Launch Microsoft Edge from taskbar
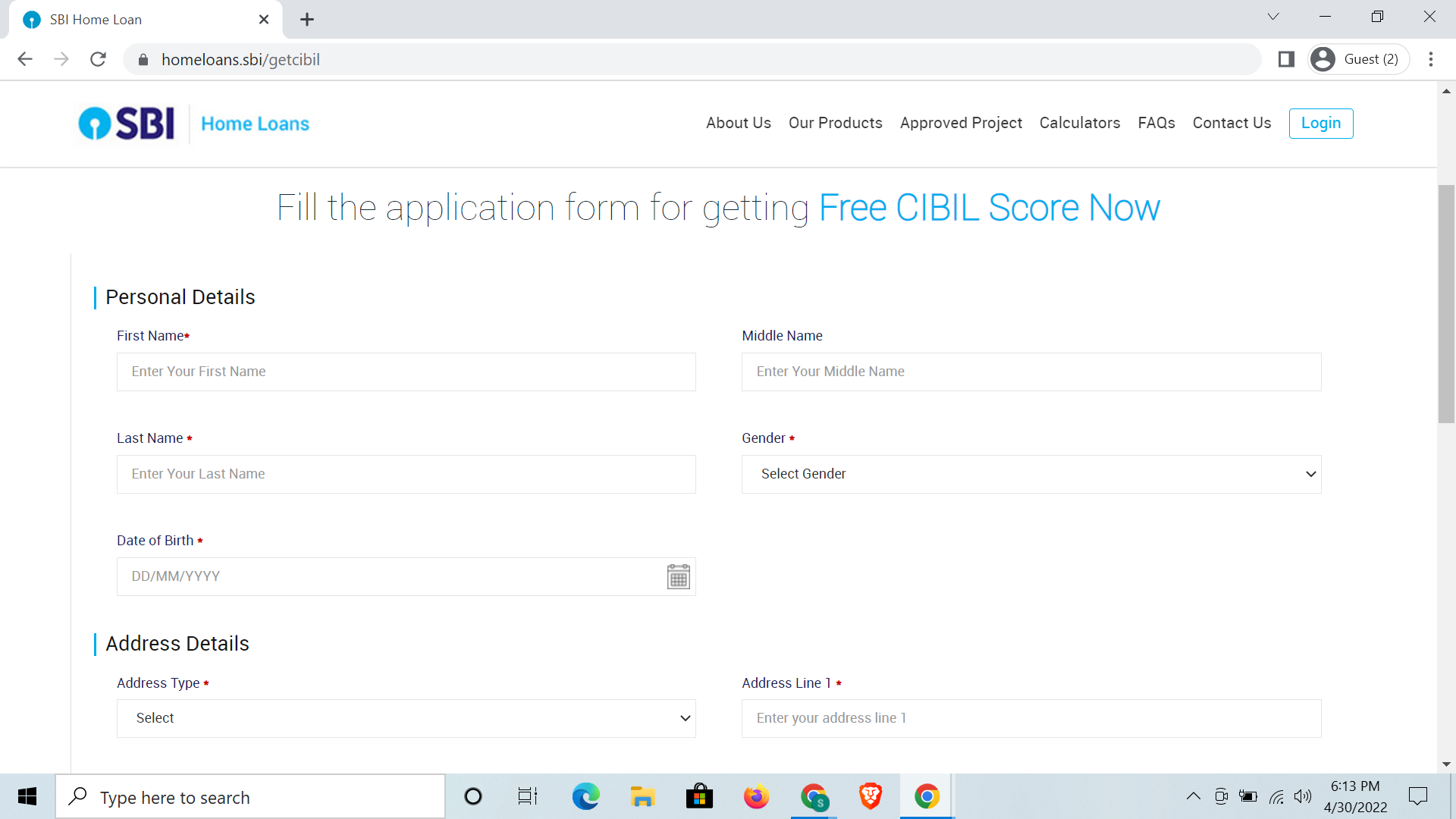1456x819 pixels. click(585, 796)
